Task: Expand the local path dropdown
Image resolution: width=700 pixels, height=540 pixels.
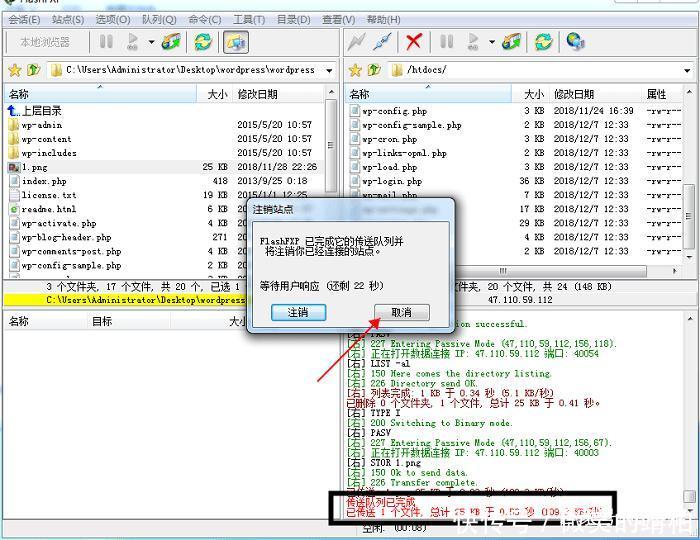Action: tap(330, 70)
